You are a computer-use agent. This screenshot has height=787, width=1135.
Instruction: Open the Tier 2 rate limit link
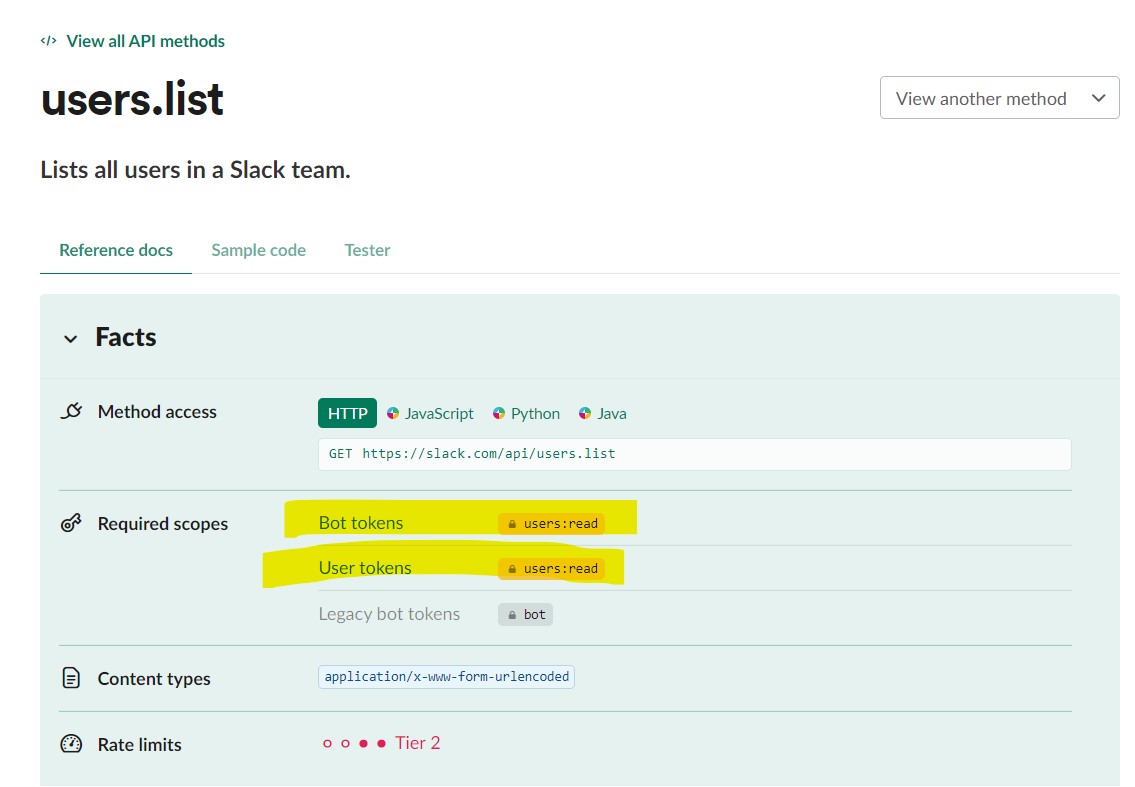pos(418,743)
